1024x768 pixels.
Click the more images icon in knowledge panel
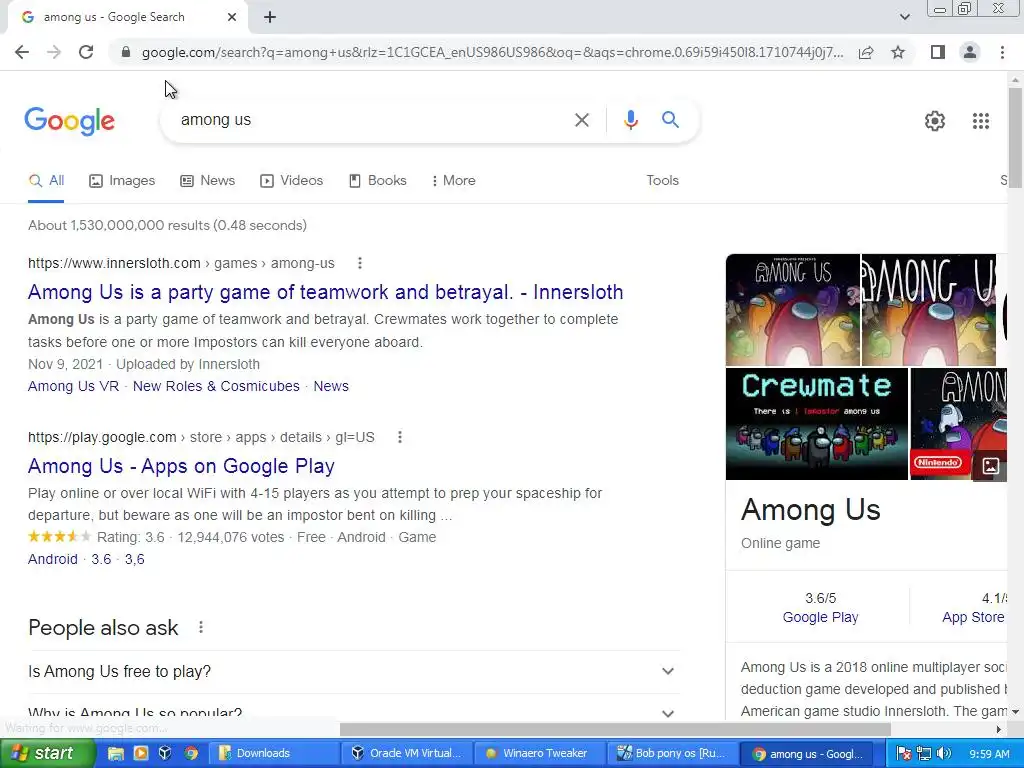pos(991,466)
